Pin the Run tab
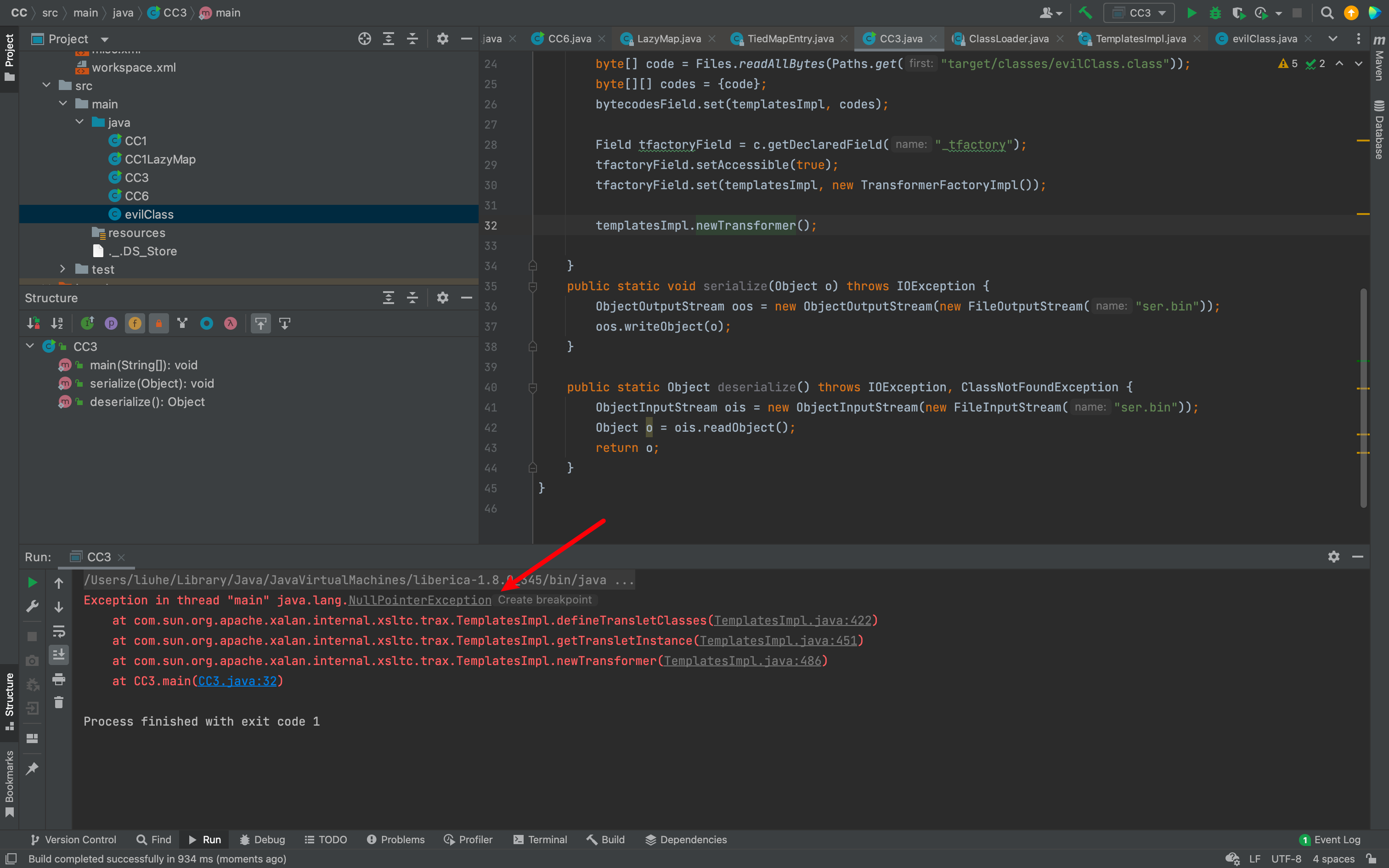The height and width of the screenshot is (868, 1389). click(x=32, y=768)
